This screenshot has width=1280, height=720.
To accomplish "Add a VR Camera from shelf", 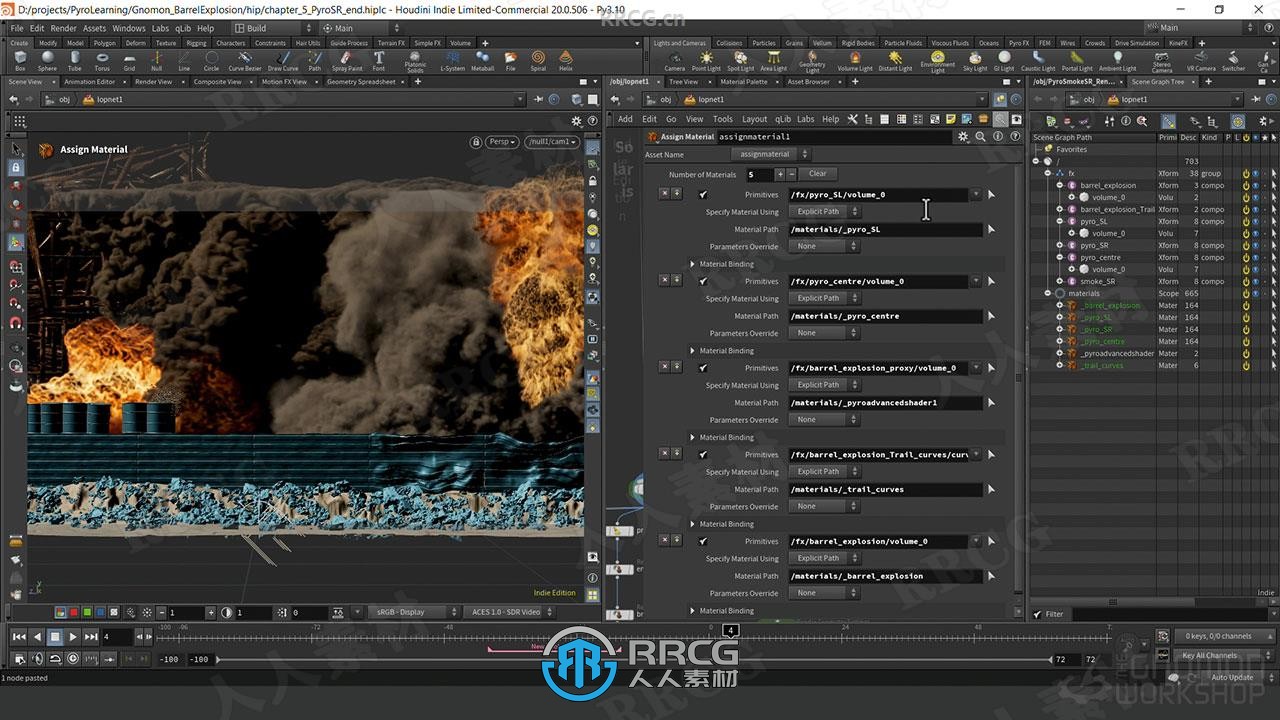I will click(1200, 61).
